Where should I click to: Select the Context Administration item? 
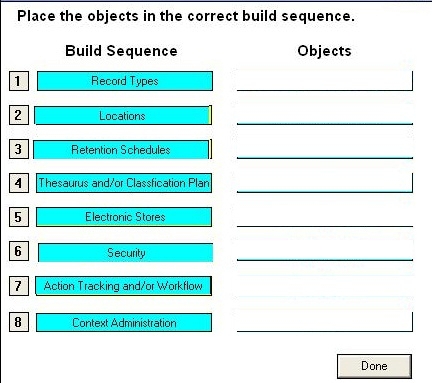[124, 322]
